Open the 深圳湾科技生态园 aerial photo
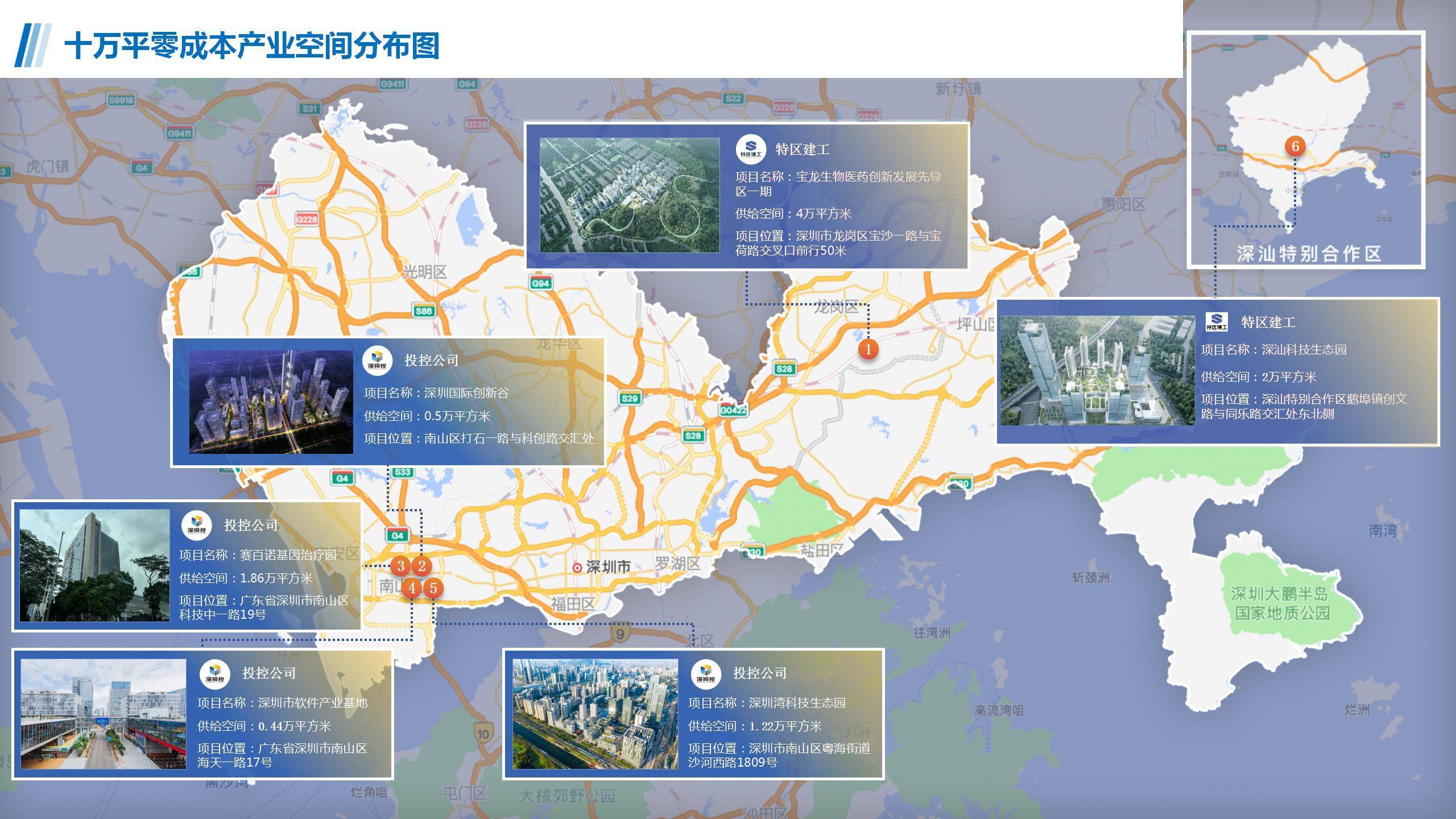 pos(595,714)
